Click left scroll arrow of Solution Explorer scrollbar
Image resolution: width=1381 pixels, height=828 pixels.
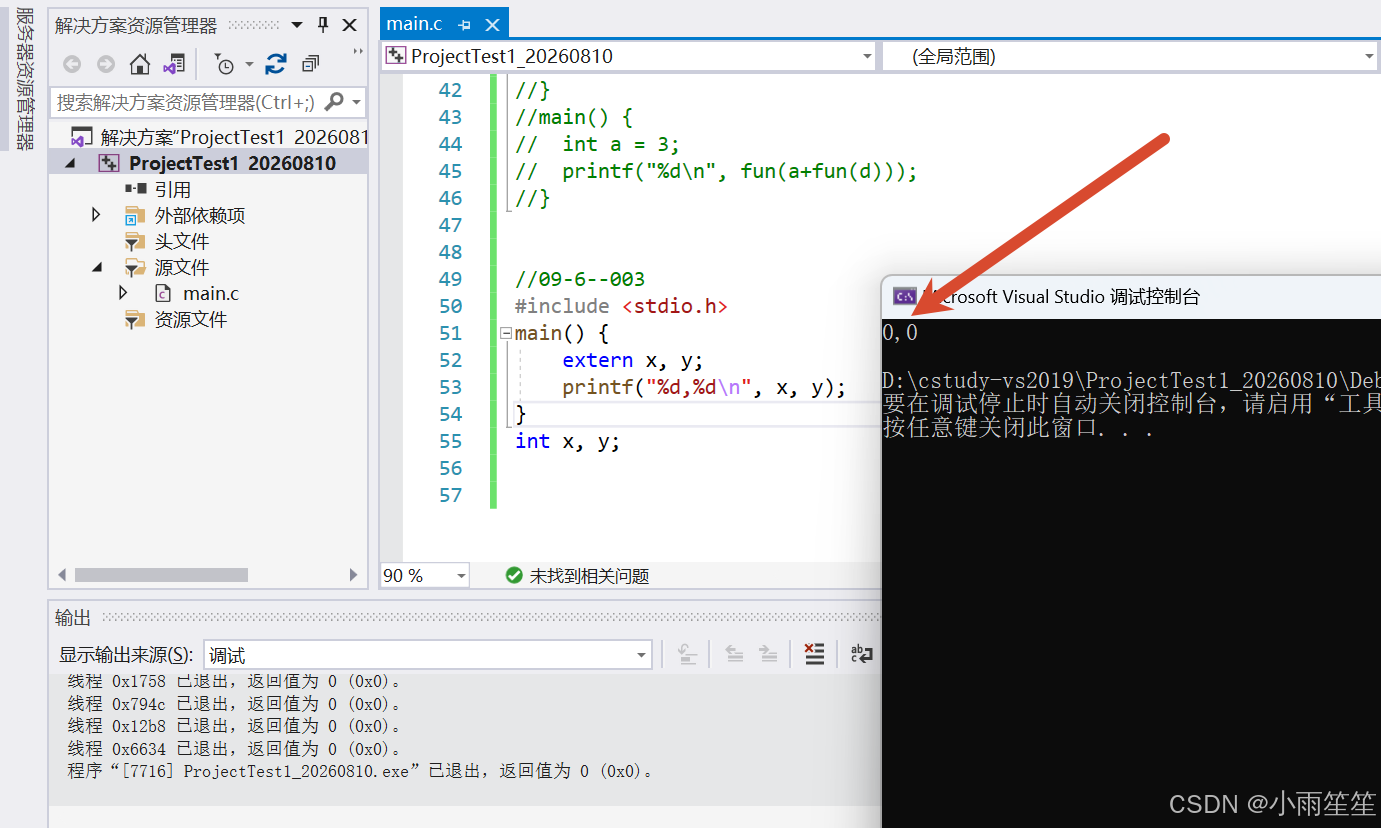pos(61,575)
